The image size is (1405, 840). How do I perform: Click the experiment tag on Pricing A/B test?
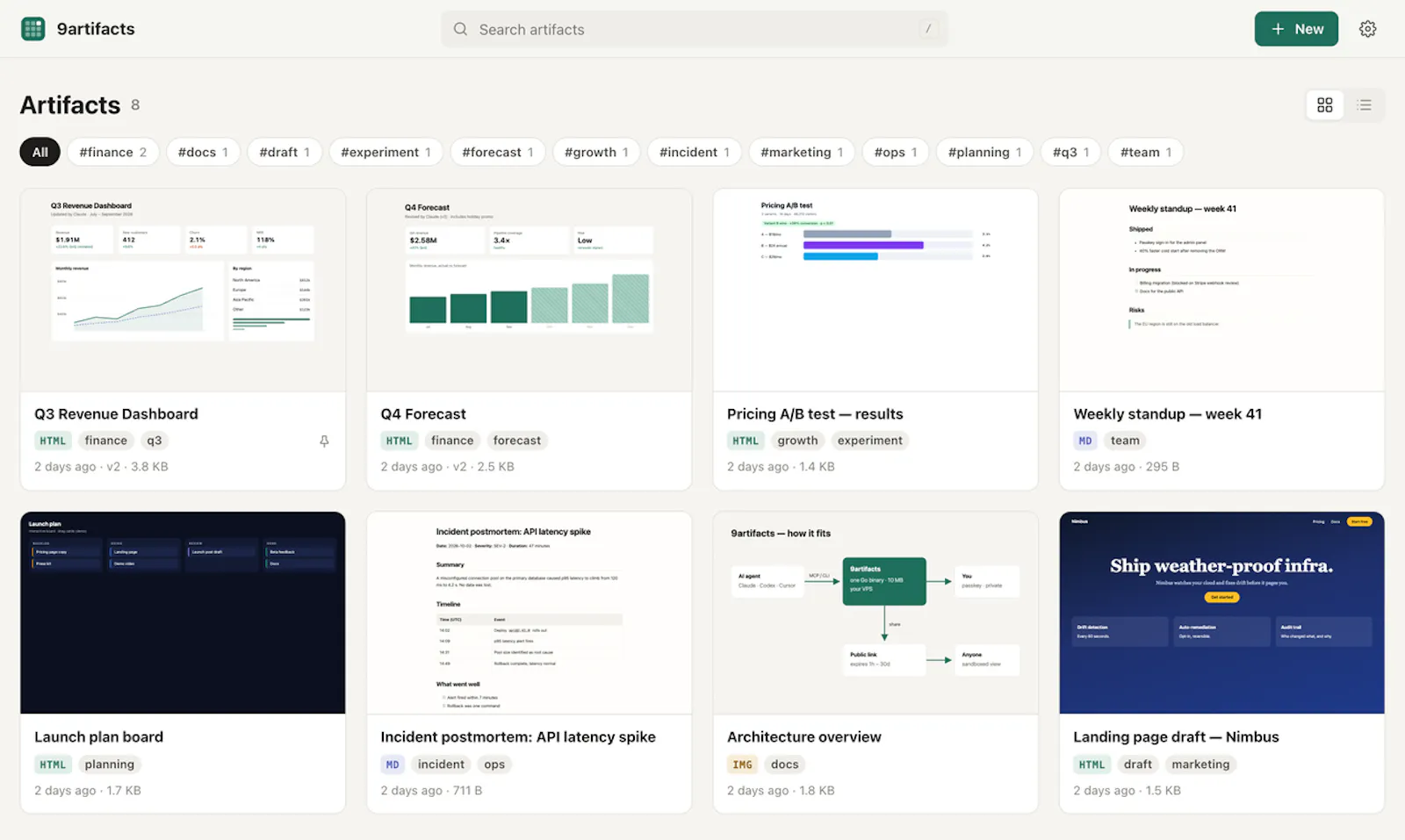869,441
